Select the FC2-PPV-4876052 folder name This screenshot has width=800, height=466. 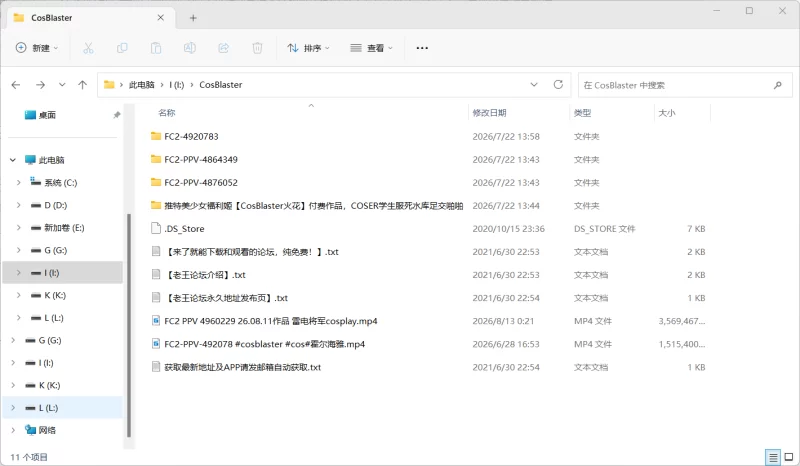(x=201, y=182)
